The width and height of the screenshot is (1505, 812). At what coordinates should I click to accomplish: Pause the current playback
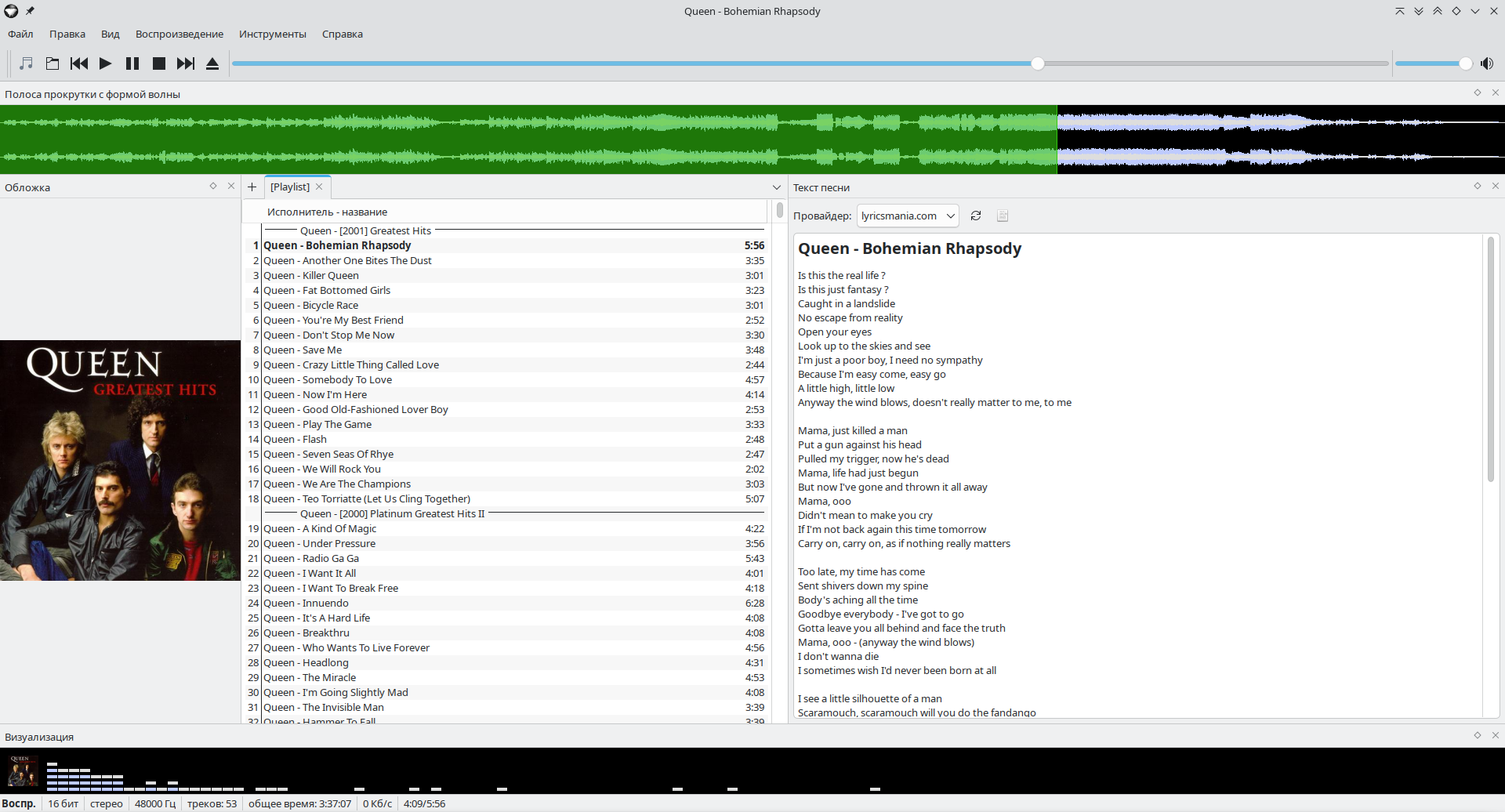pos(132,63)
